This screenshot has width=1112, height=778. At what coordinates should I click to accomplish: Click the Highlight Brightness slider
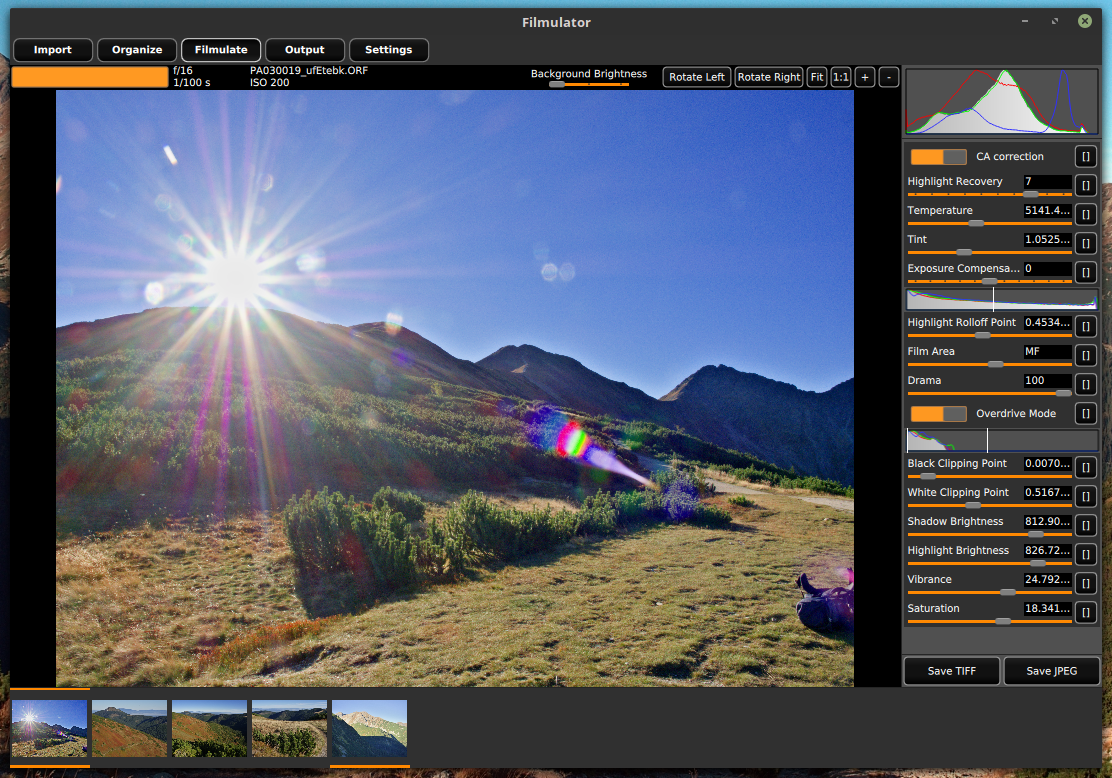(x=989, y=563)
